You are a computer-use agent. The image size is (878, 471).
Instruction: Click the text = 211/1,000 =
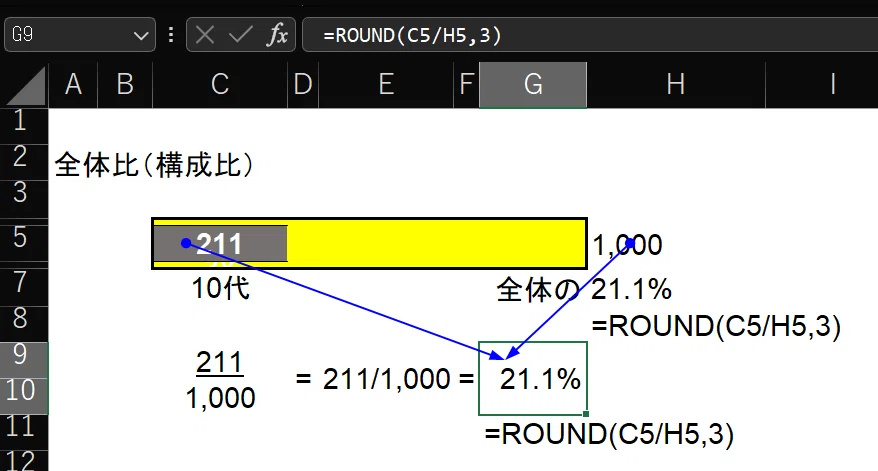[x=385, y=379]
